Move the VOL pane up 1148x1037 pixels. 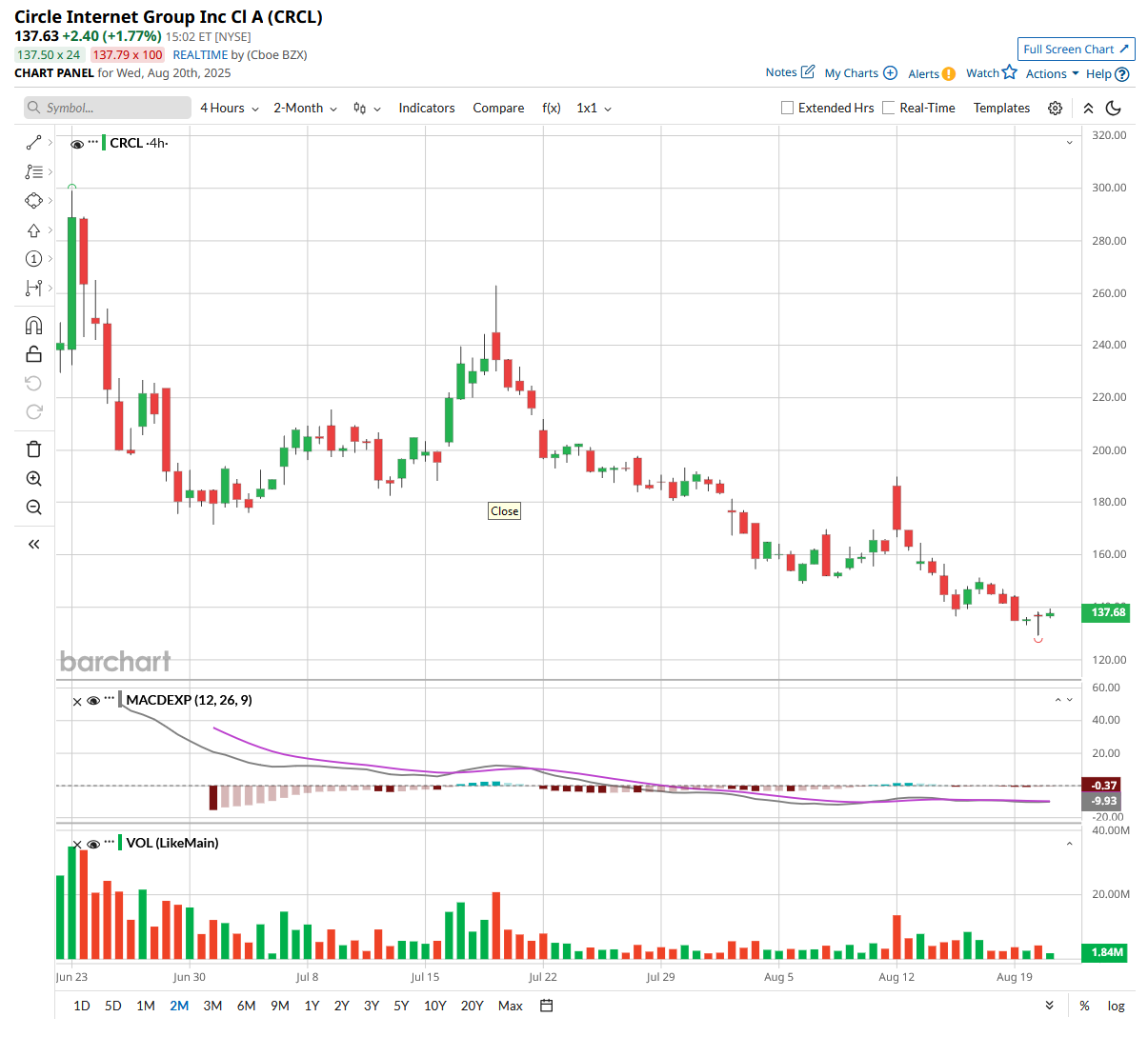pyautogui.click(x=1069, y=844)
